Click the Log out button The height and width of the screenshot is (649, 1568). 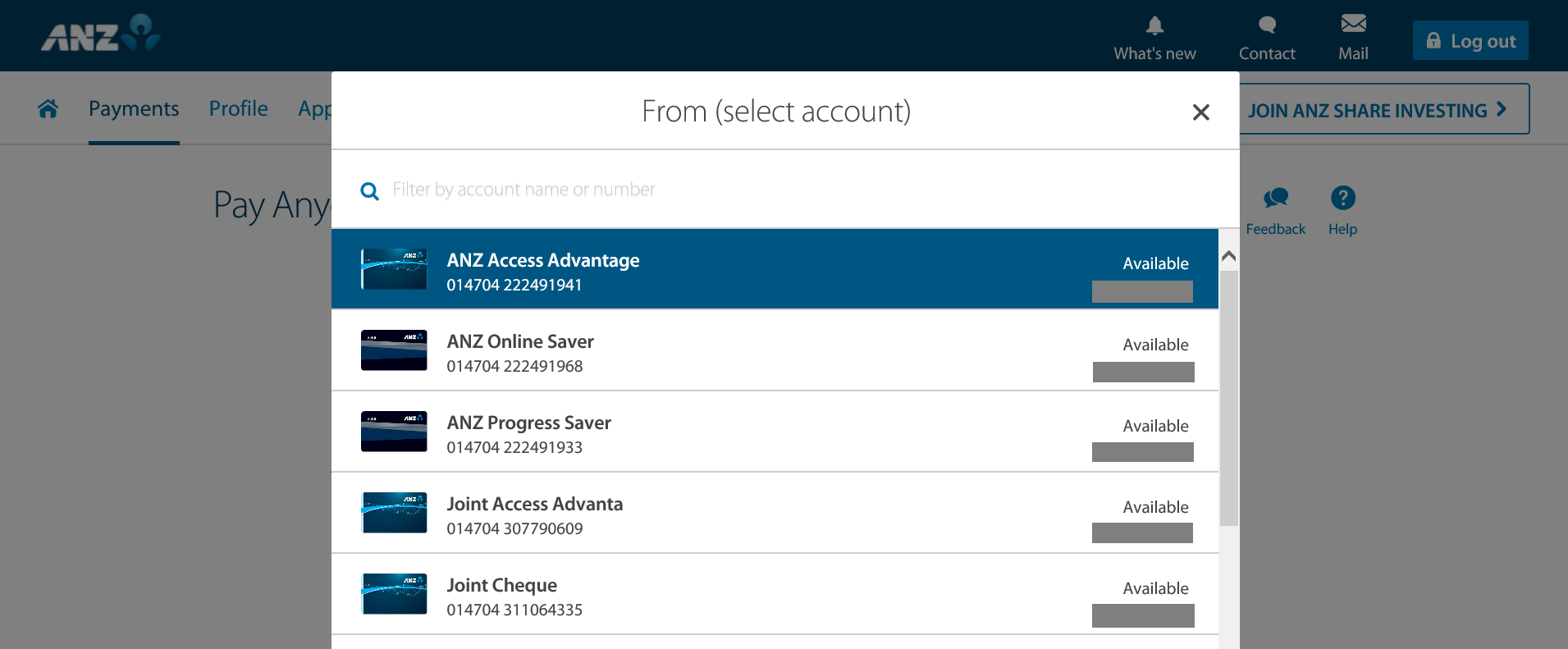click(x=1470, y=40)
